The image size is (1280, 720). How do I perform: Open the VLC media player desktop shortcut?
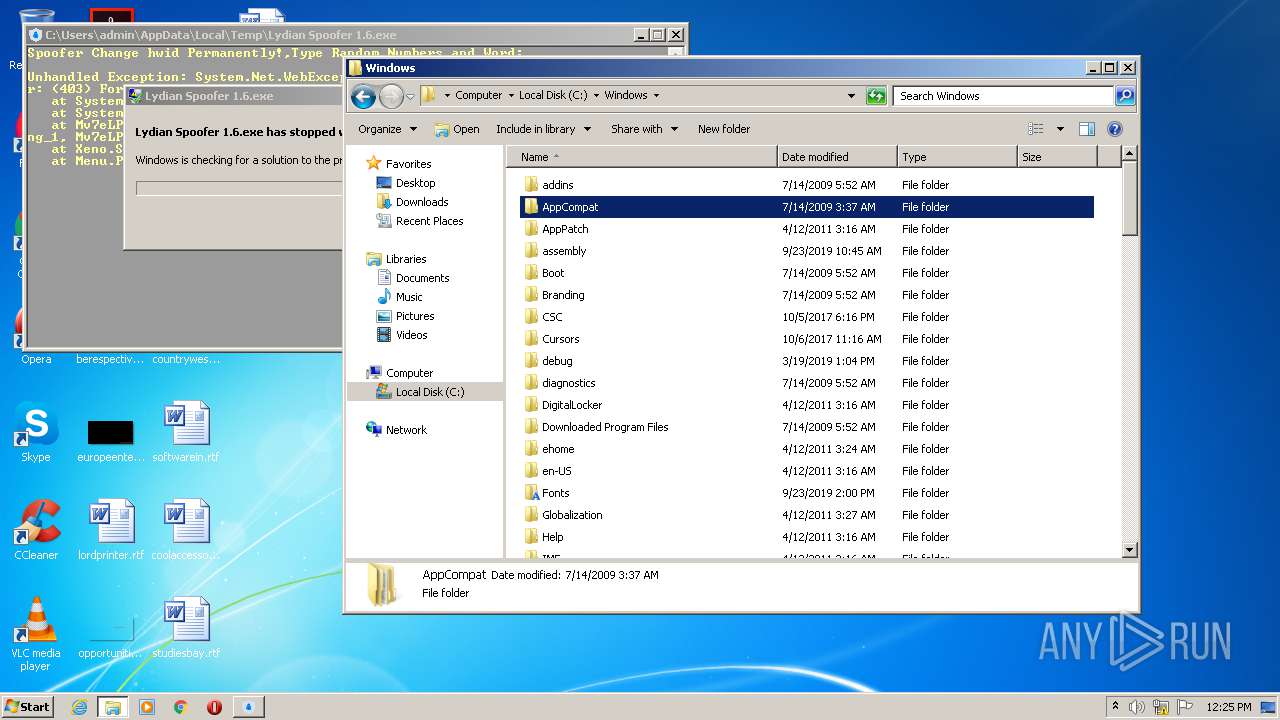(x=36, y=635)
